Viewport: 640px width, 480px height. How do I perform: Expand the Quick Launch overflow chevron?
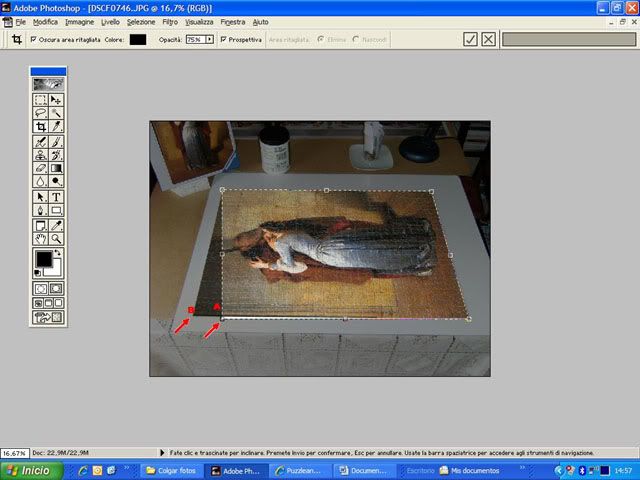pyautogui.click(x=126, y=468)
